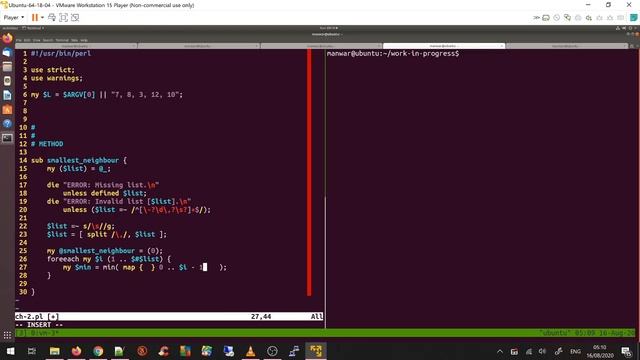640x360 pixels.
Task: Show hidden icons in the Windows system tray
Action: [500, 351]
